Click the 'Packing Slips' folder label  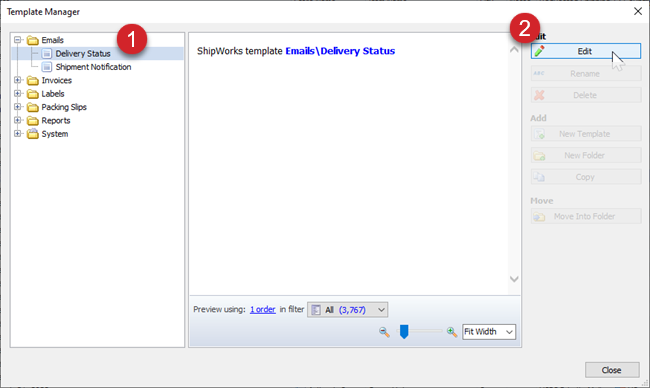point(64,107)
